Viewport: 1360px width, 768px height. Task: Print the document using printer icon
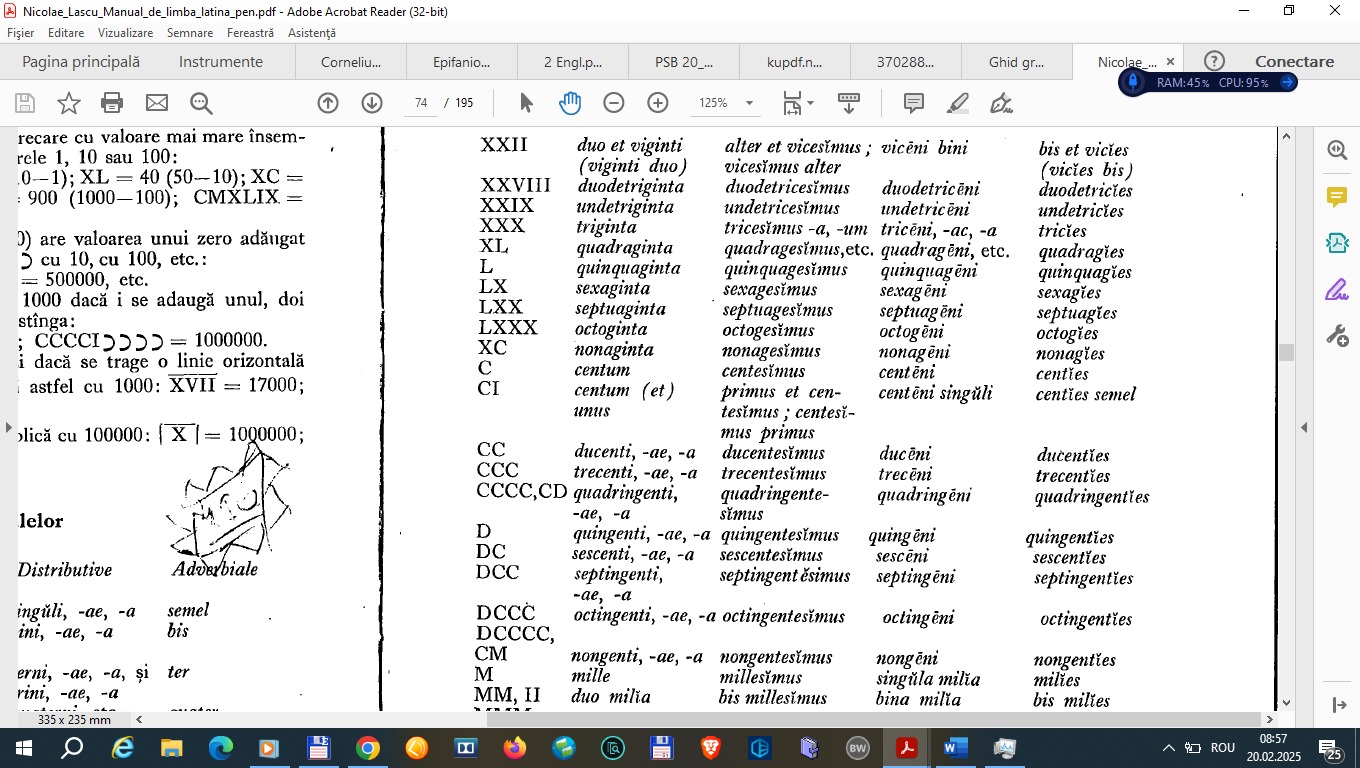tap(112, 103)
